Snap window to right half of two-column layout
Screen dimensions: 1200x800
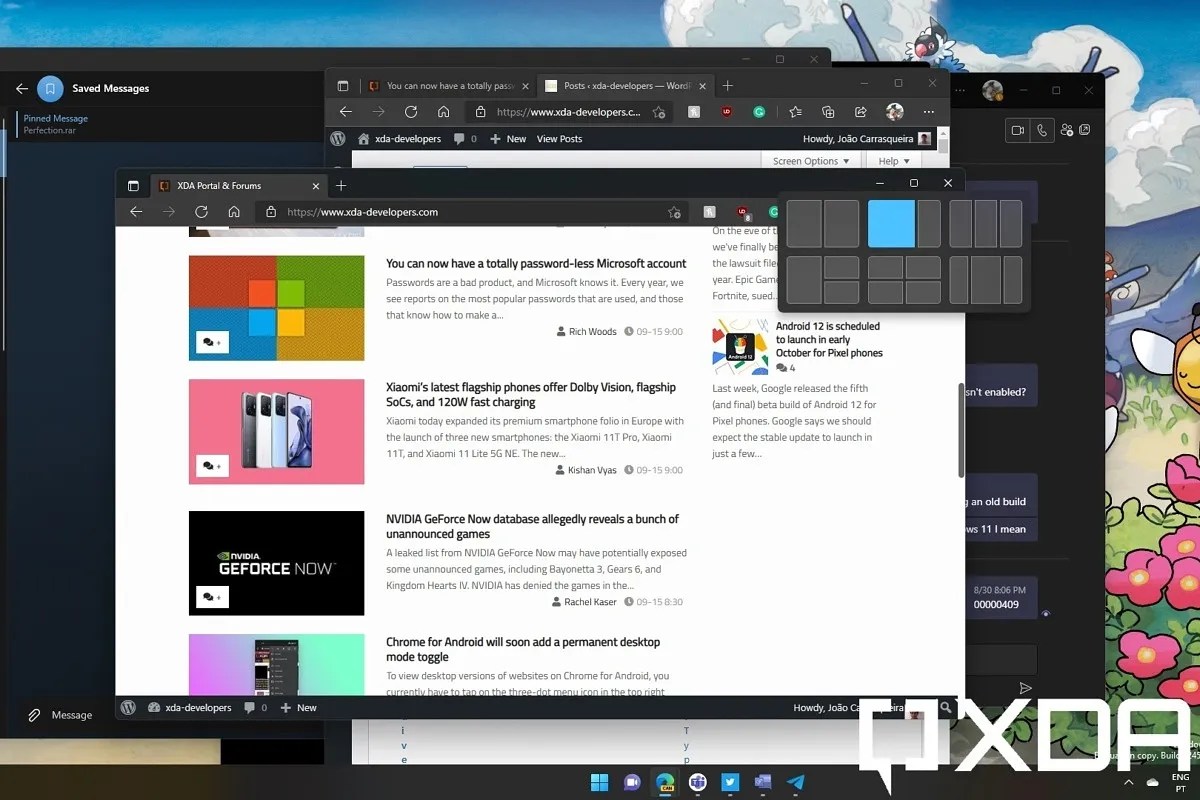pos(842,223)
